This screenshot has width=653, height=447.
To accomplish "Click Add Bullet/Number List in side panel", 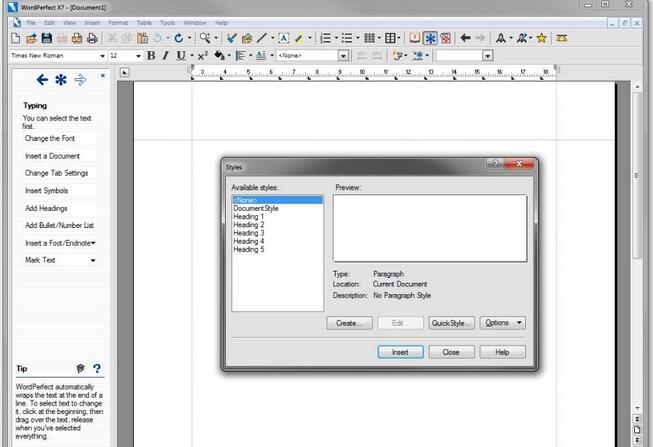I will pyautogui.click(x=60, y=225).
